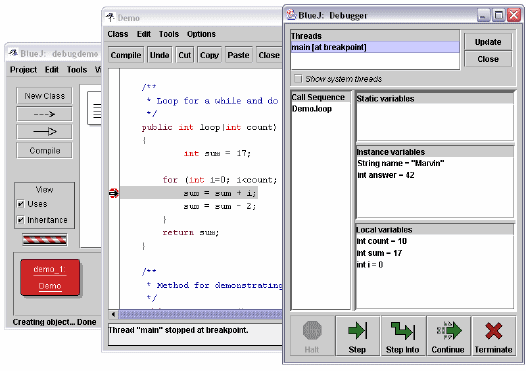Image resolution: width=526 pixels, height=371 pixels.
Task: Click the Close button in Debugger window
Action: pos(488,59)
